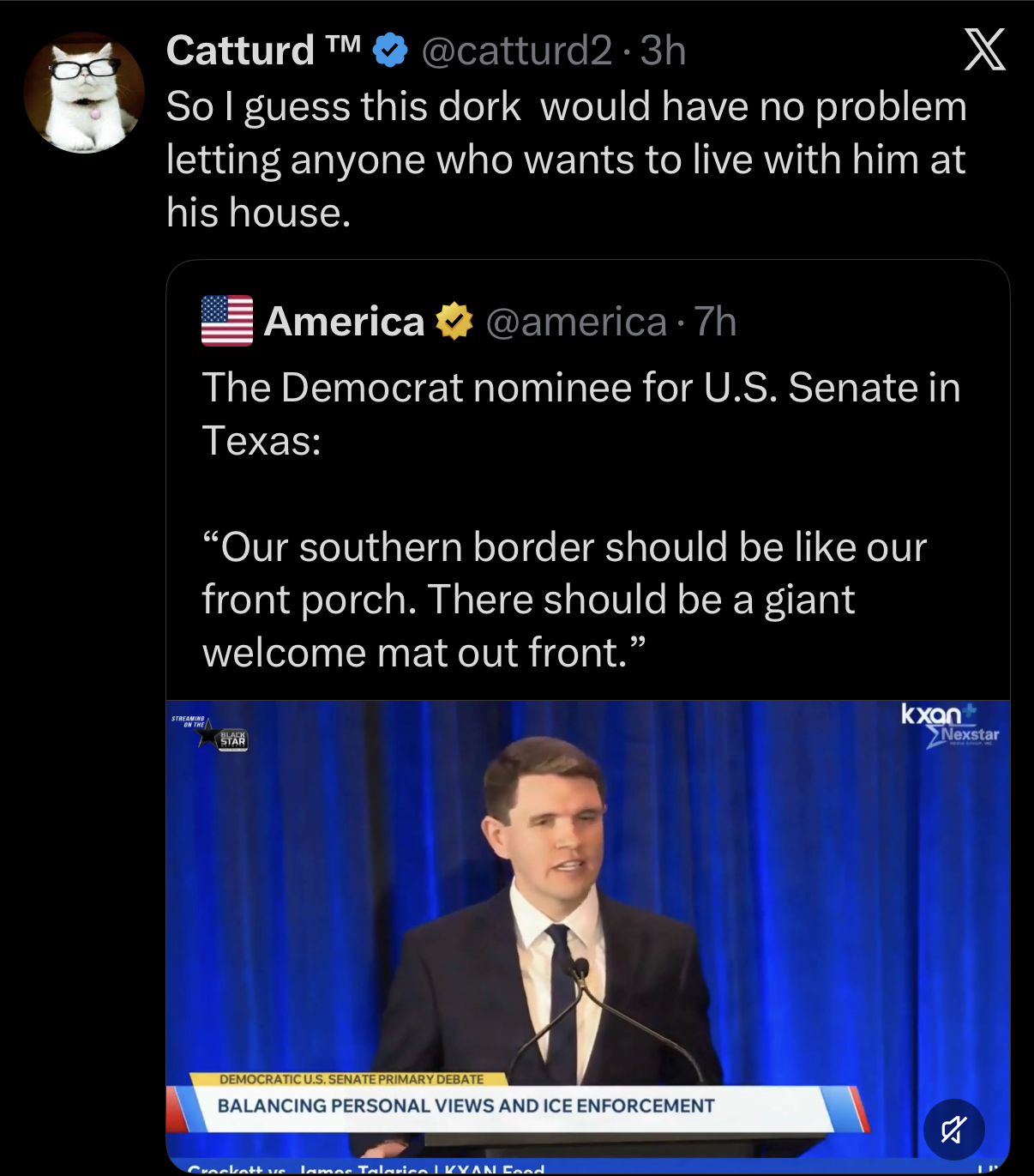Image resolution: width=1034 pixels, height=1176 pixels.
Task: Open the @catturd2 handle link
Action: 517,51
